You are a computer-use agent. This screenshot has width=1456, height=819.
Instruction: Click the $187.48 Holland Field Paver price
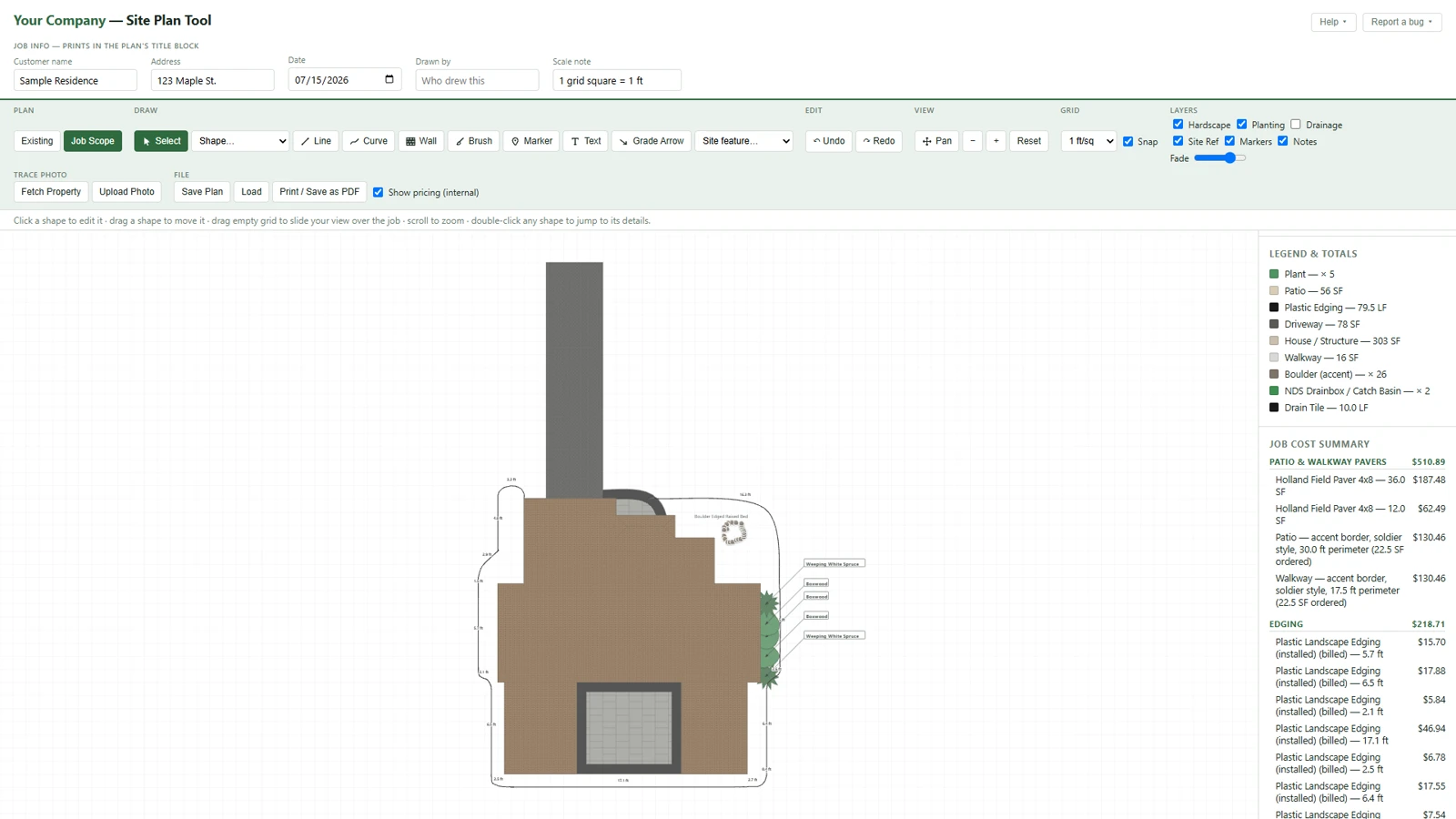(x=1429, y=480)
